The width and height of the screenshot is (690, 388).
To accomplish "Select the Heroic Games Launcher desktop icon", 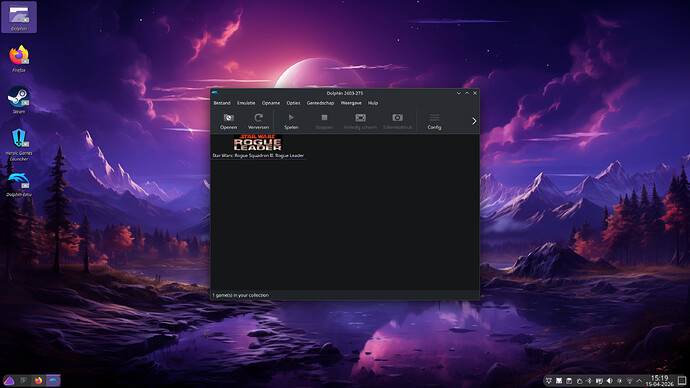I will [x=18, y=144].
